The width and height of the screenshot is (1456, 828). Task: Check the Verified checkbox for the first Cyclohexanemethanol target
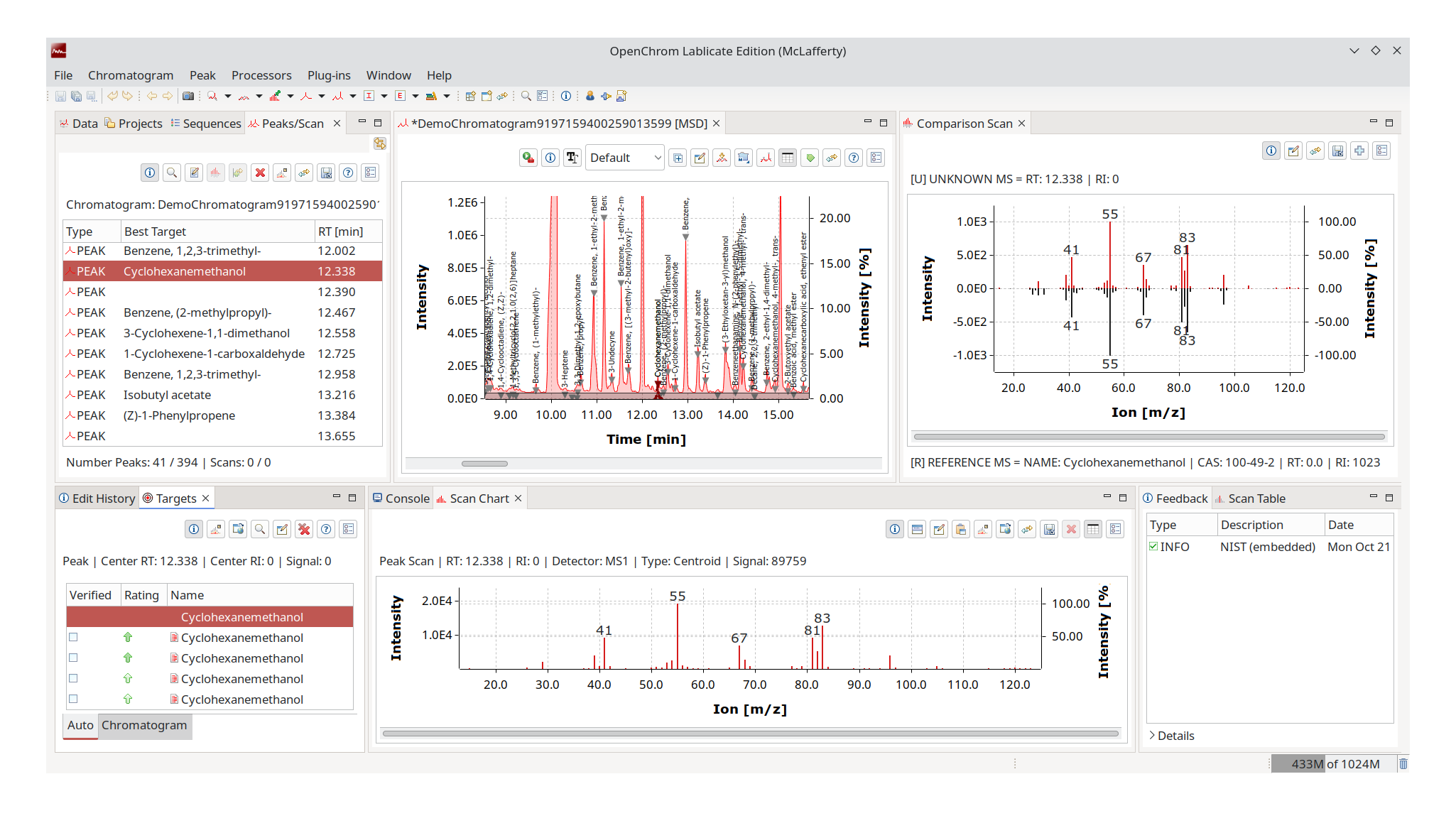click(x=74, y=638)
